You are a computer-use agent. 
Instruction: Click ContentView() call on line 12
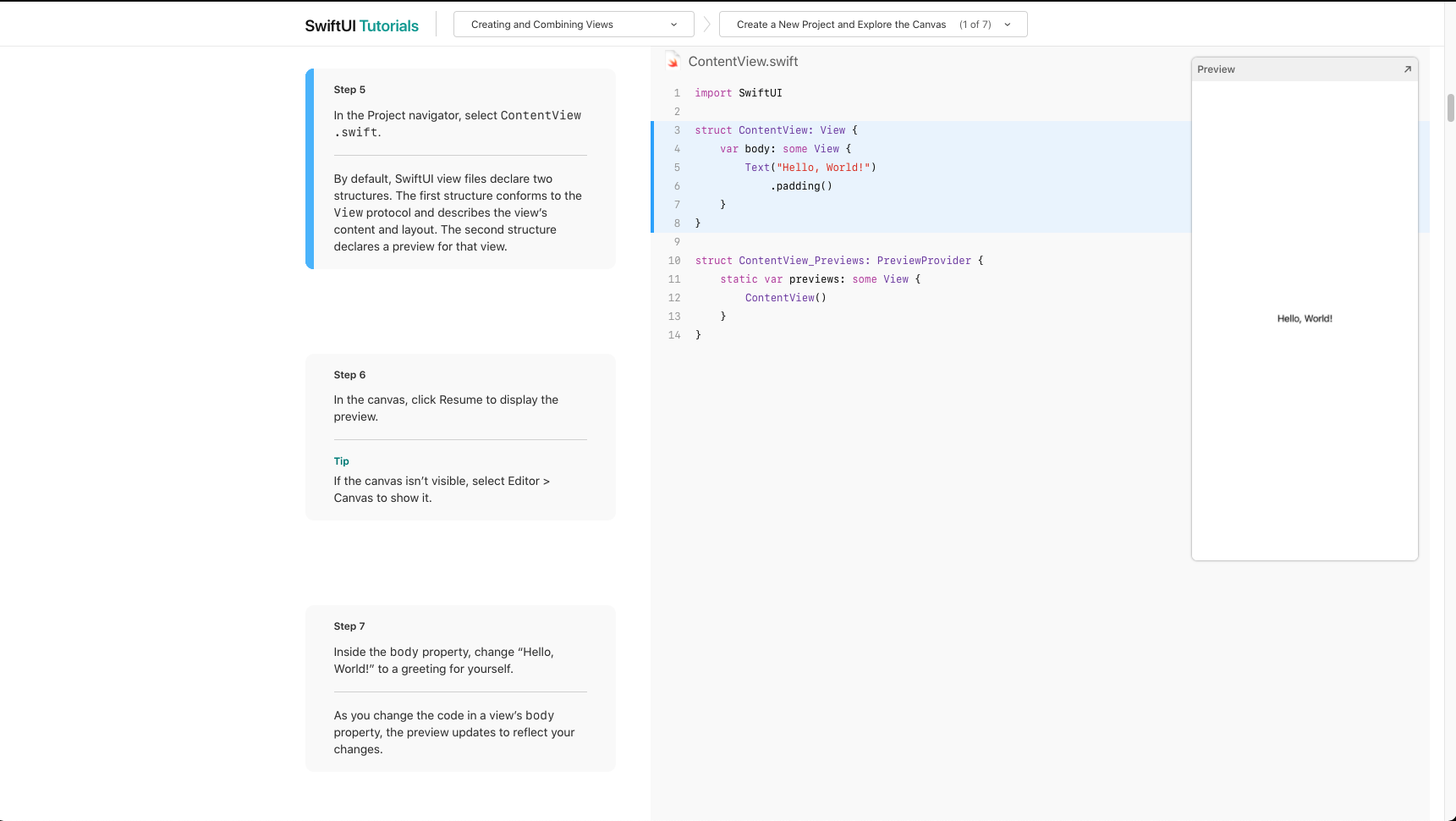785,298
